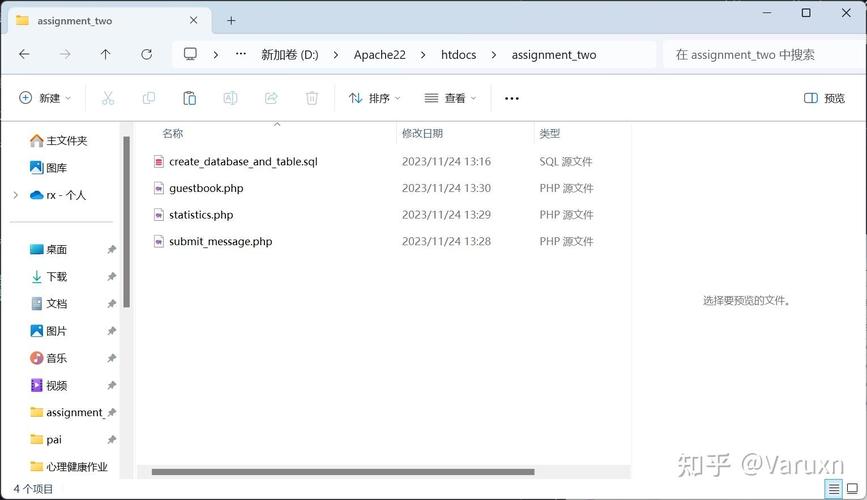
Task: Select submit_message.php file icon
Action: pyautogui.click(x=159, y=241)
